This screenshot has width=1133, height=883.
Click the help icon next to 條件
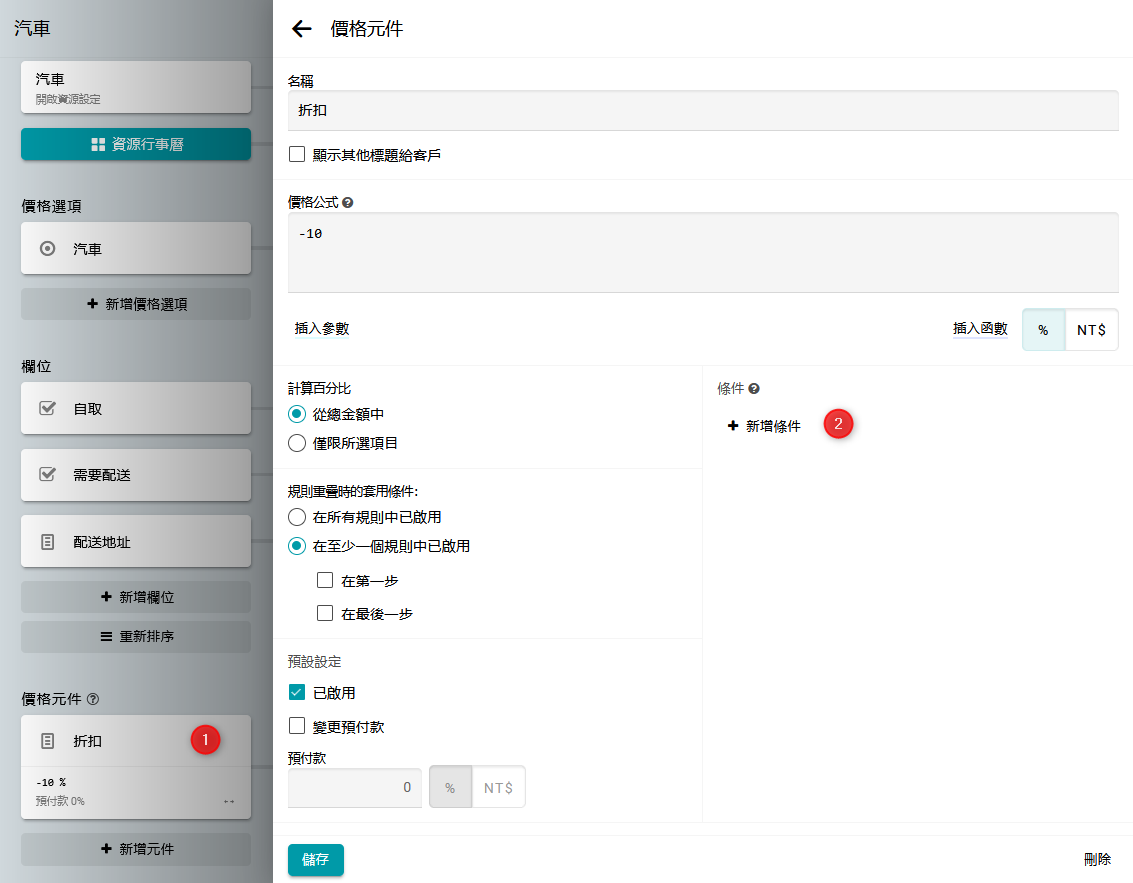[754, 388]
